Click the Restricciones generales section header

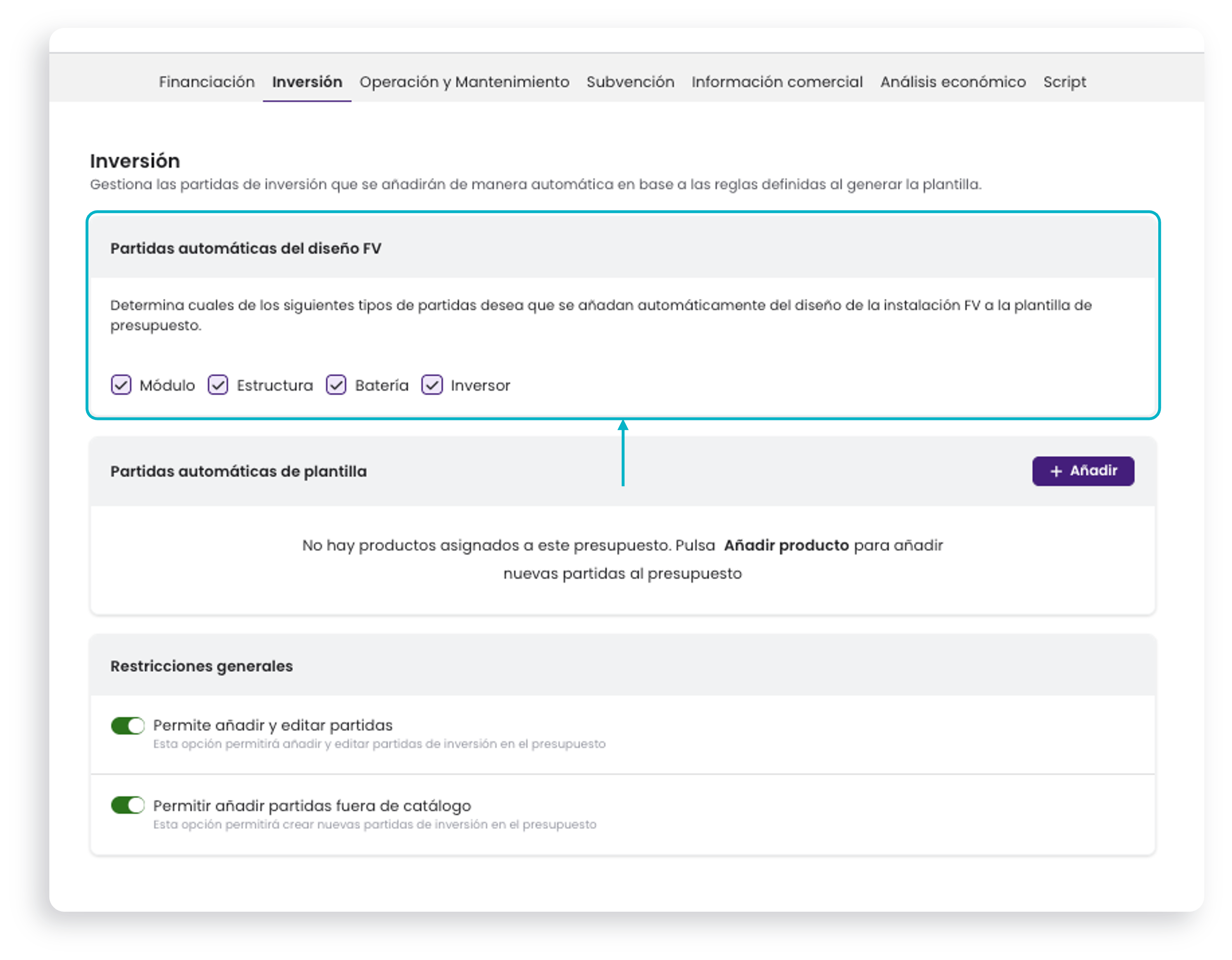(x=201, y=666)
